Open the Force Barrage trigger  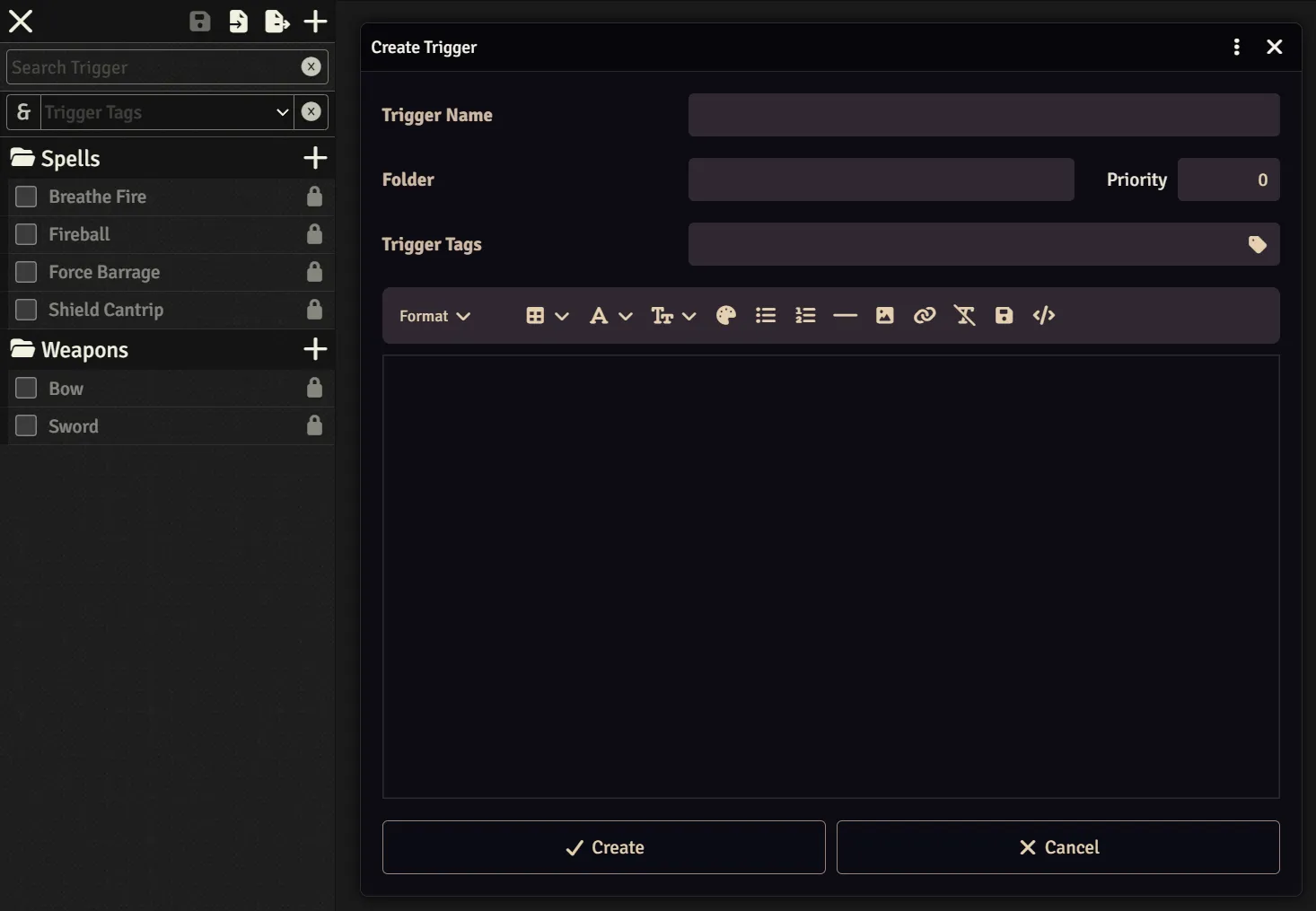[x=104, y=272]
